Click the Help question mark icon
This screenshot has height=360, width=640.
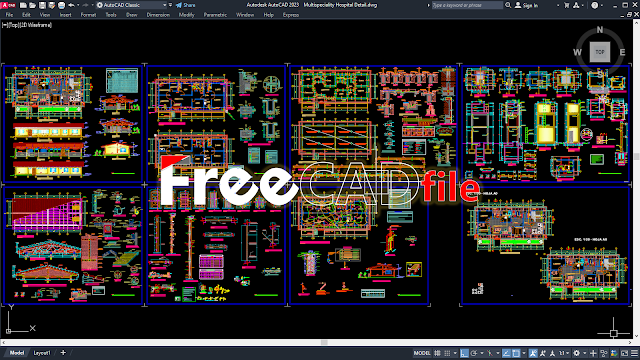tap(595, 5)
